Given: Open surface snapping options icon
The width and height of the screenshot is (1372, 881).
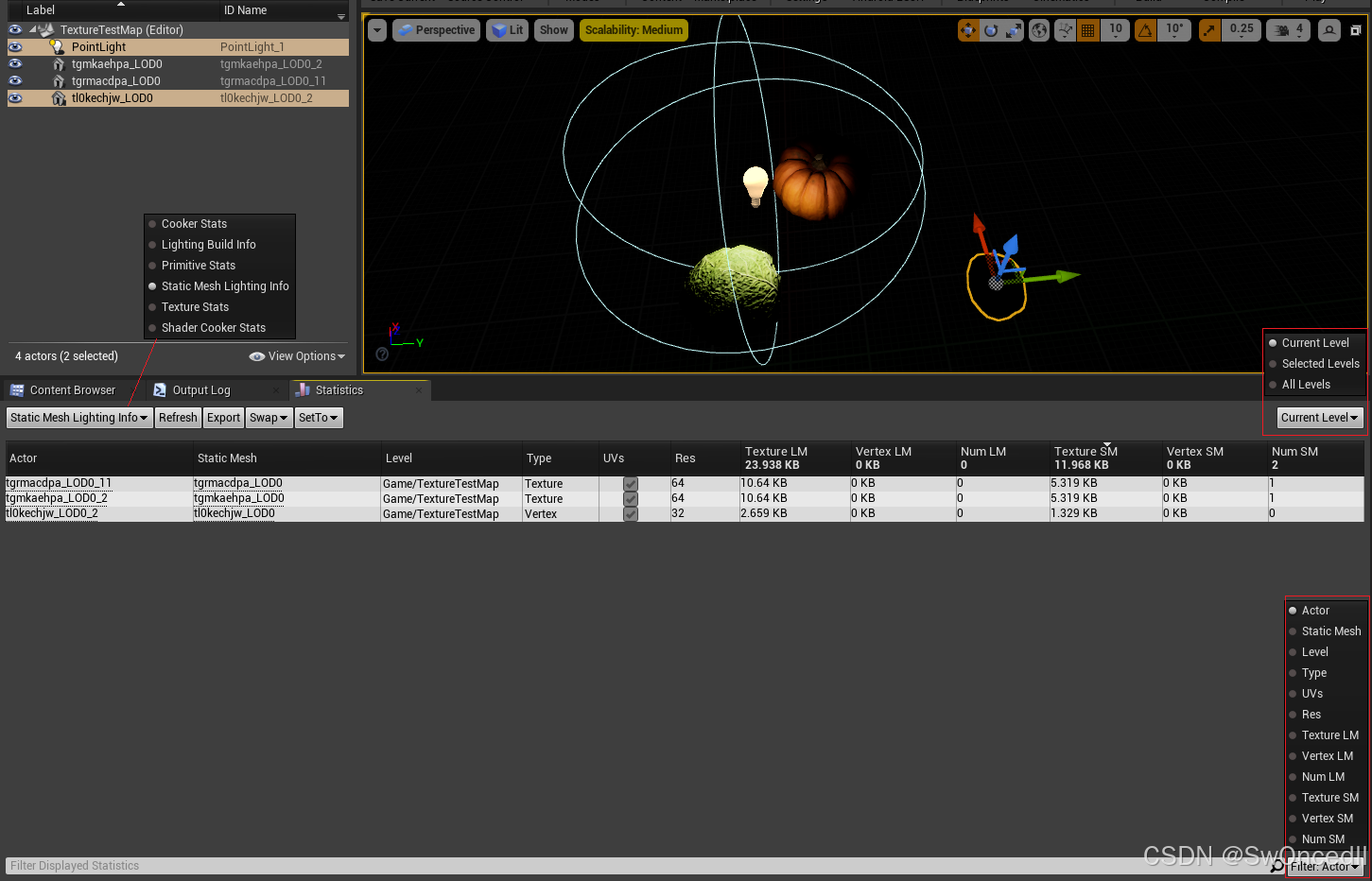Looking at the screenshot, I should 1066,30.
